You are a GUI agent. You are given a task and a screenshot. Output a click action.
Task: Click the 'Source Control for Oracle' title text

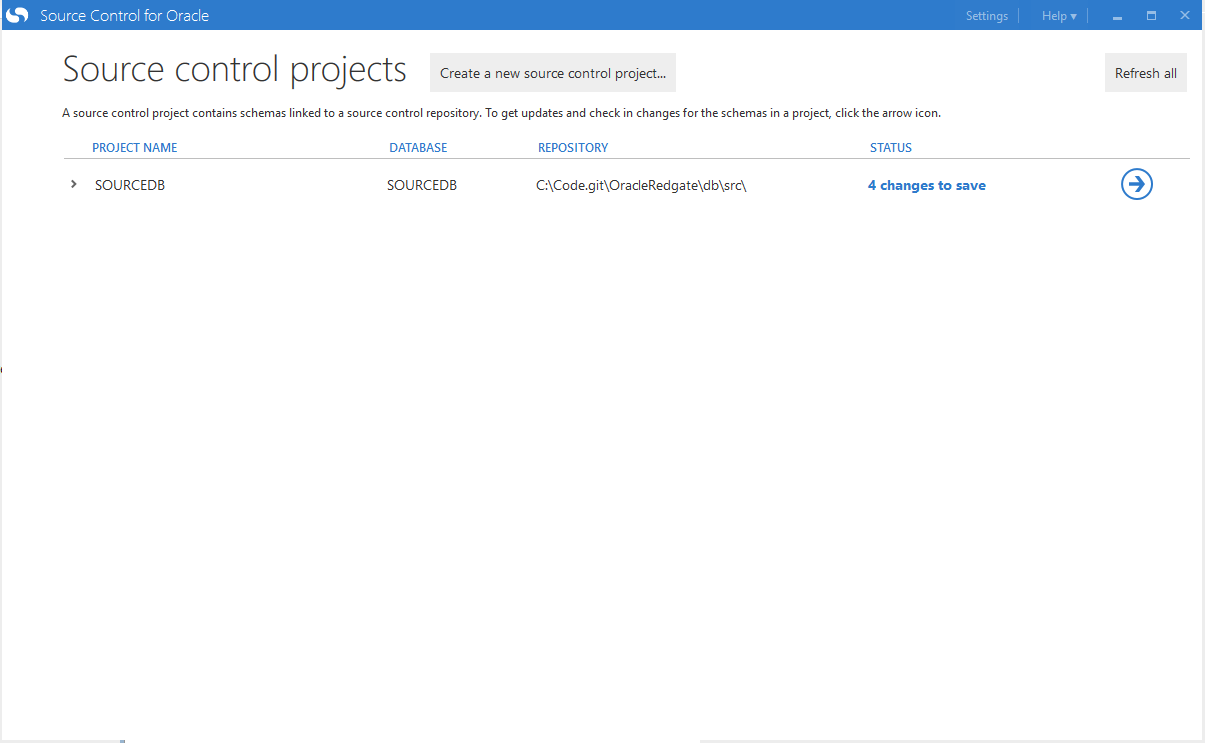point(124,16)
